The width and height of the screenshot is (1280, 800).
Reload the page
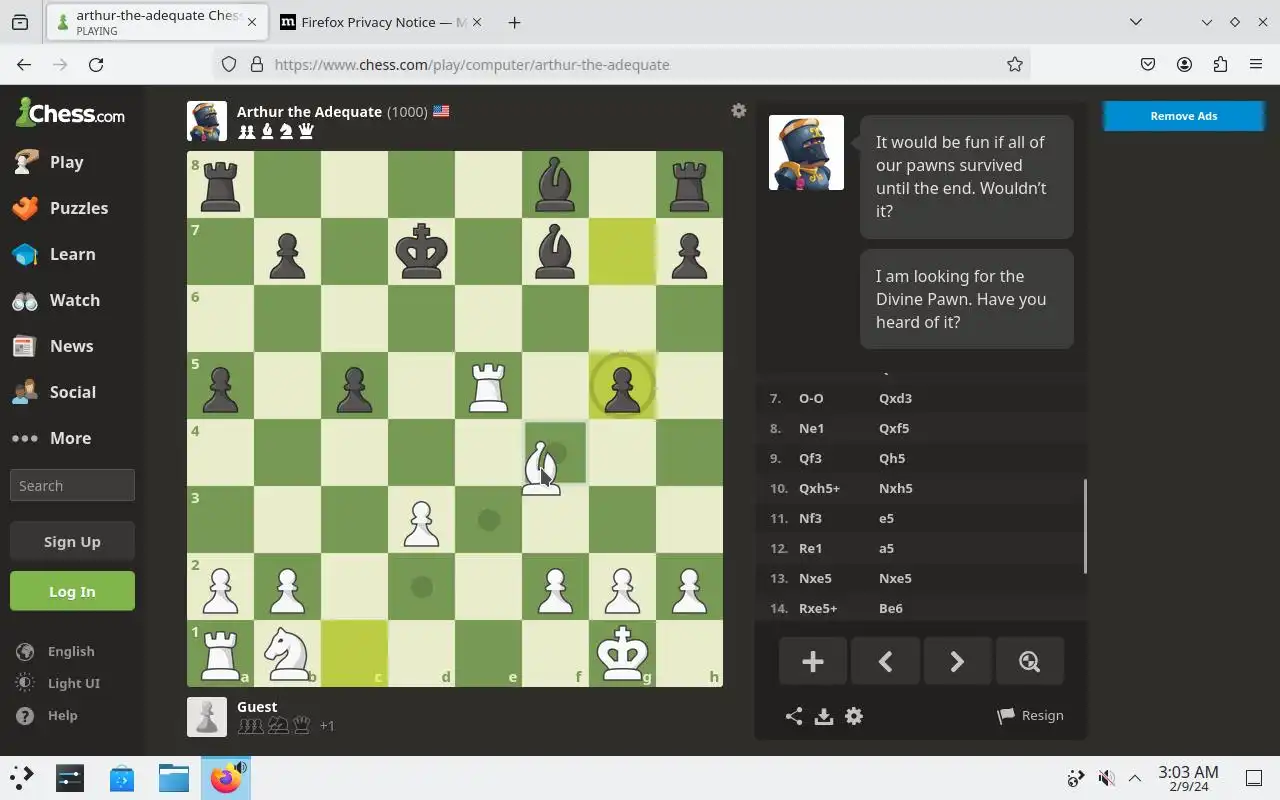96,64
